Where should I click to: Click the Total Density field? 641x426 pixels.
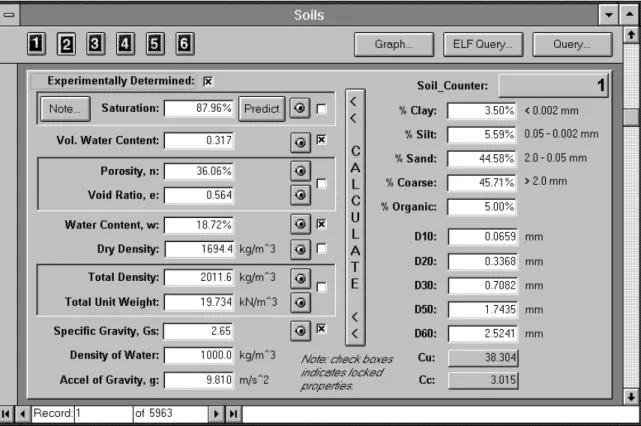(x=199, y=277)
